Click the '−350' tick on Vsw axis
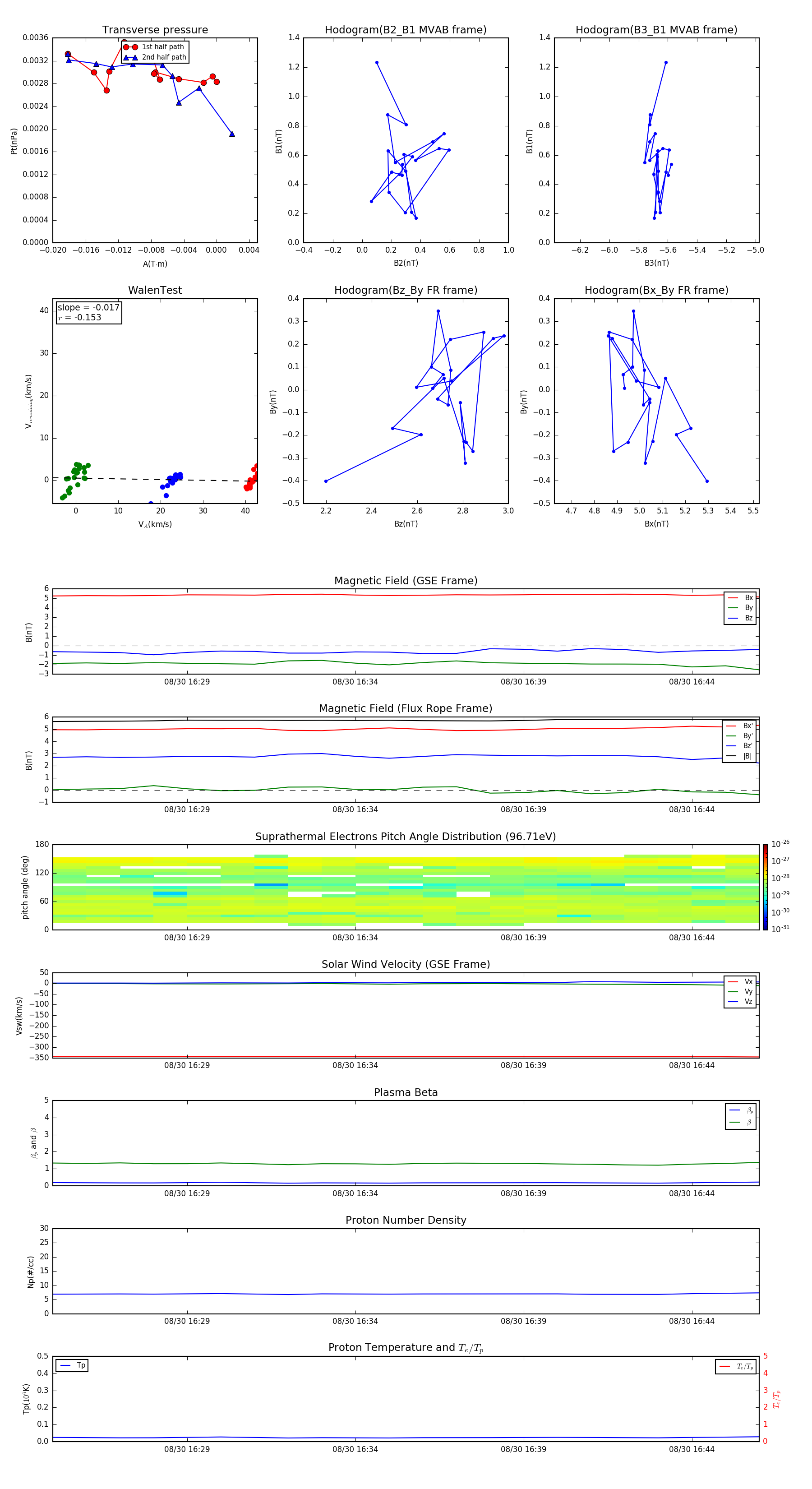 coord(39,1057)
